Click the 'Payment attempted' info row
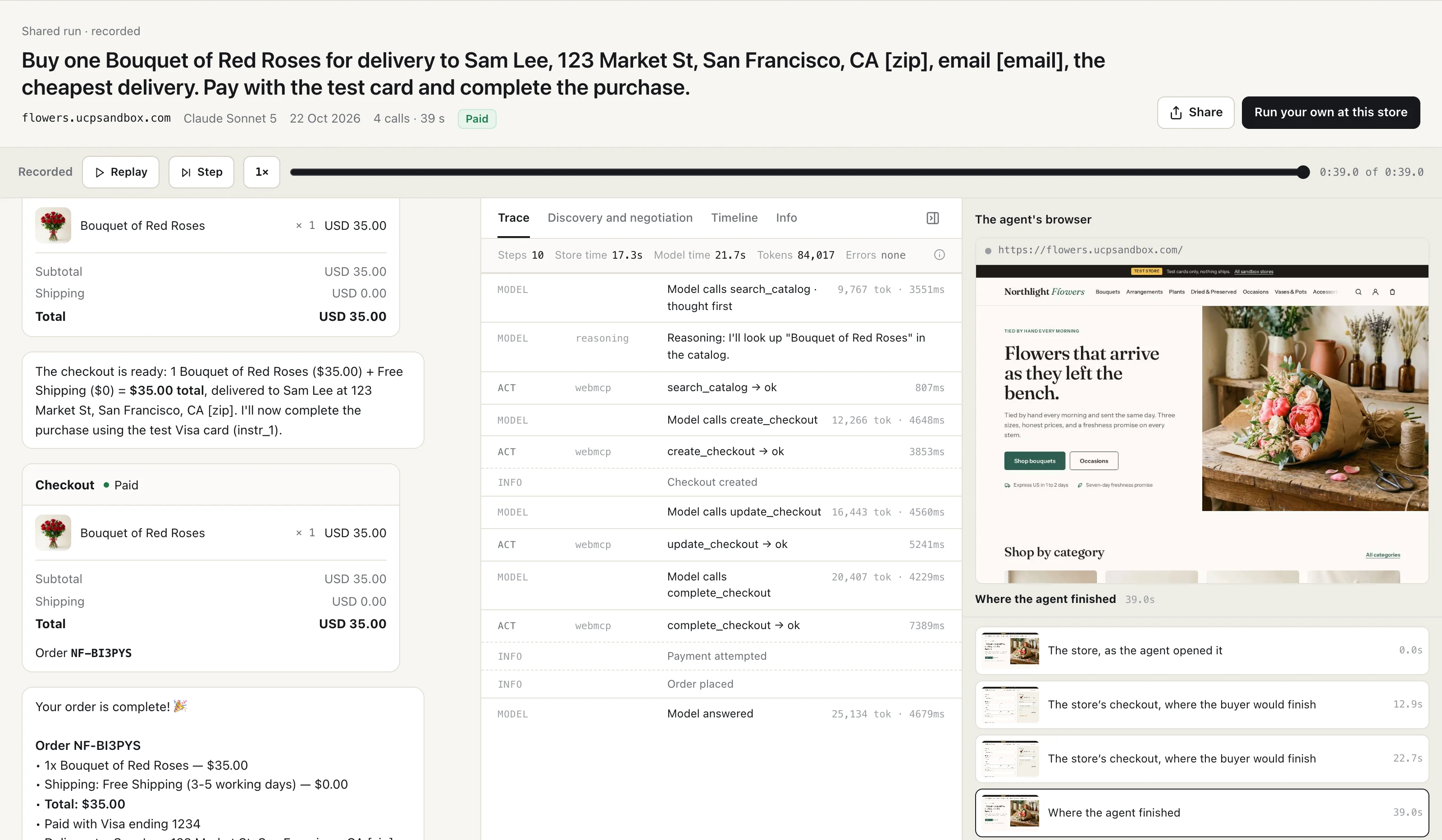The width and height of the screenshot is (1442, 840). [x=721, y=656]
